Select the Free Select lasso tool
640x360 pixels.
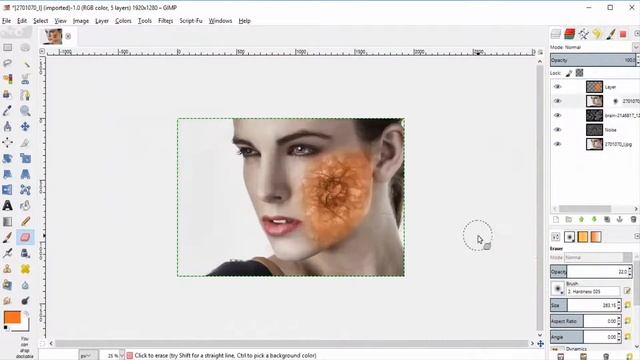coord(7,63)
